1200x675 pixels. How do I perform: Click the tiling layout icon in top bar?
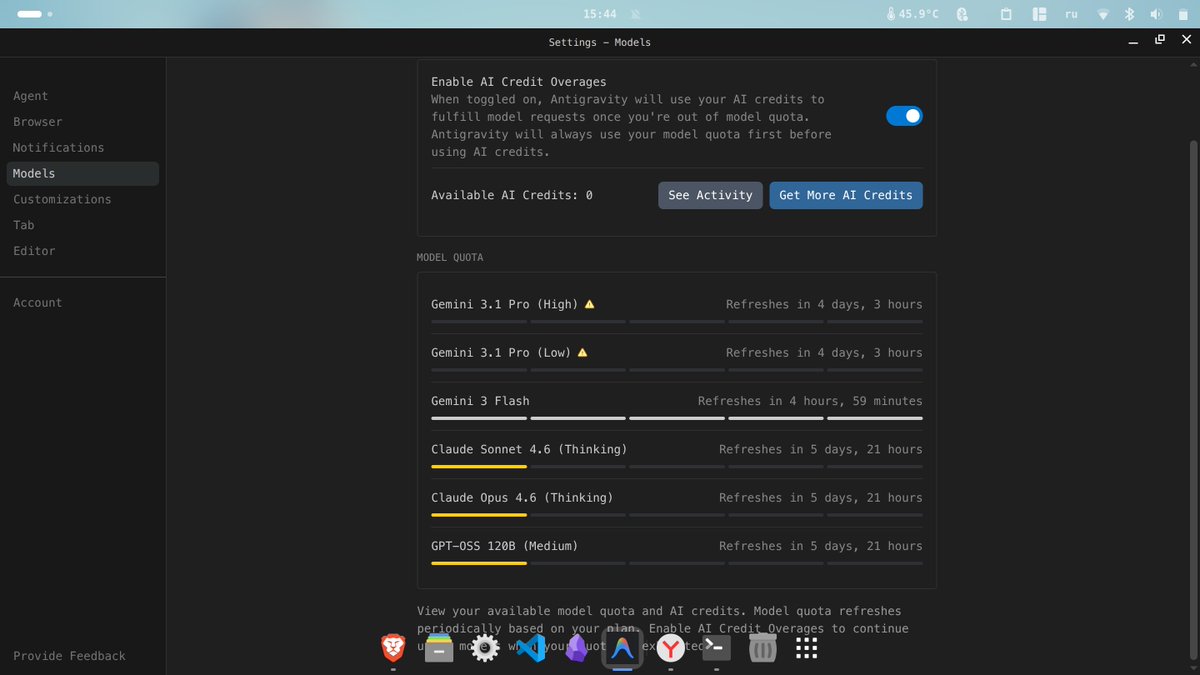pos(1039,14)
